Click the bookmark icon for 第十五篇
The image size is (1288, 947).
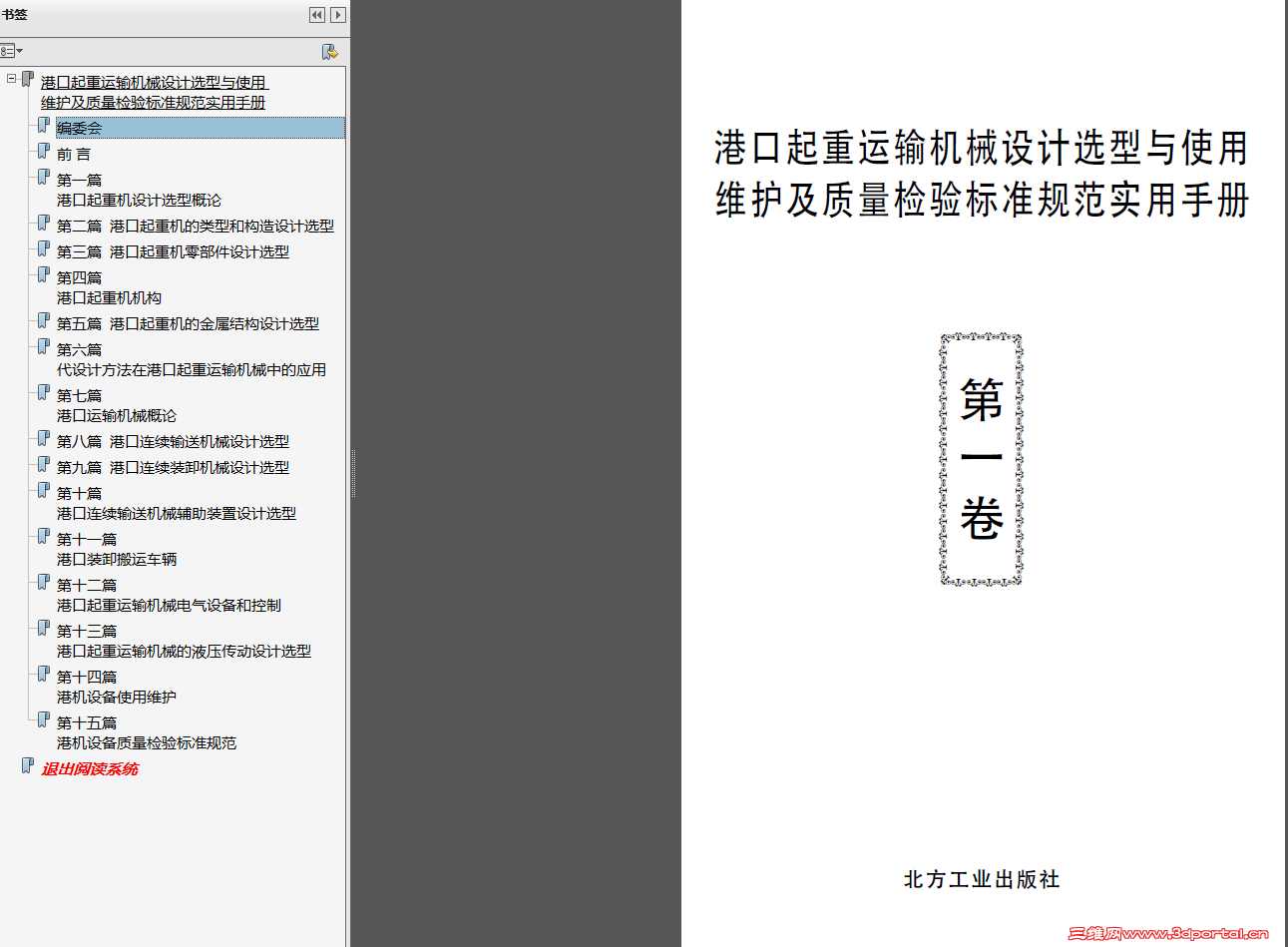click(x=44, y=719)
